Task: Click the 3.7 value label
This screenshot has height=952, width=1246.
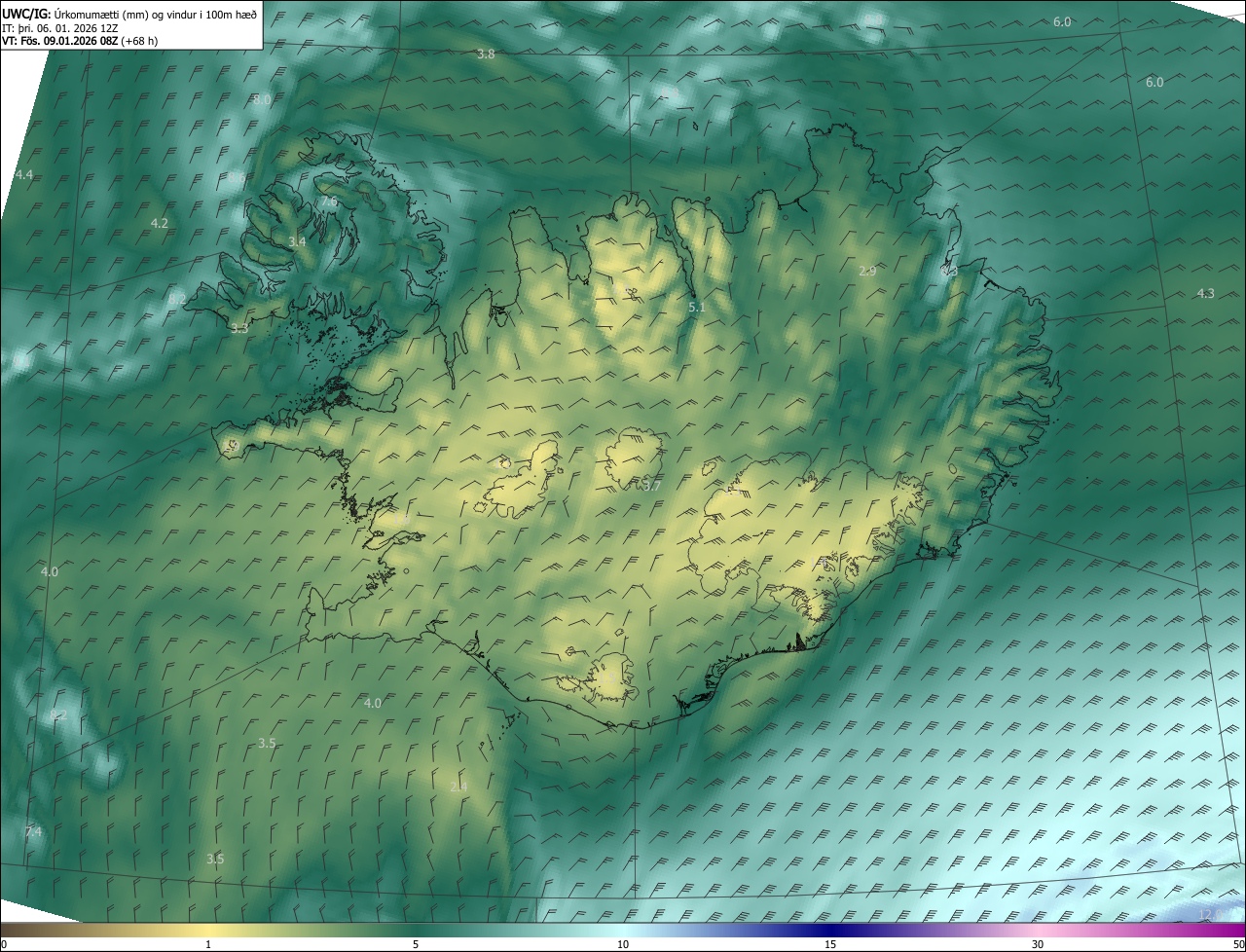Action: click(652, 486)
